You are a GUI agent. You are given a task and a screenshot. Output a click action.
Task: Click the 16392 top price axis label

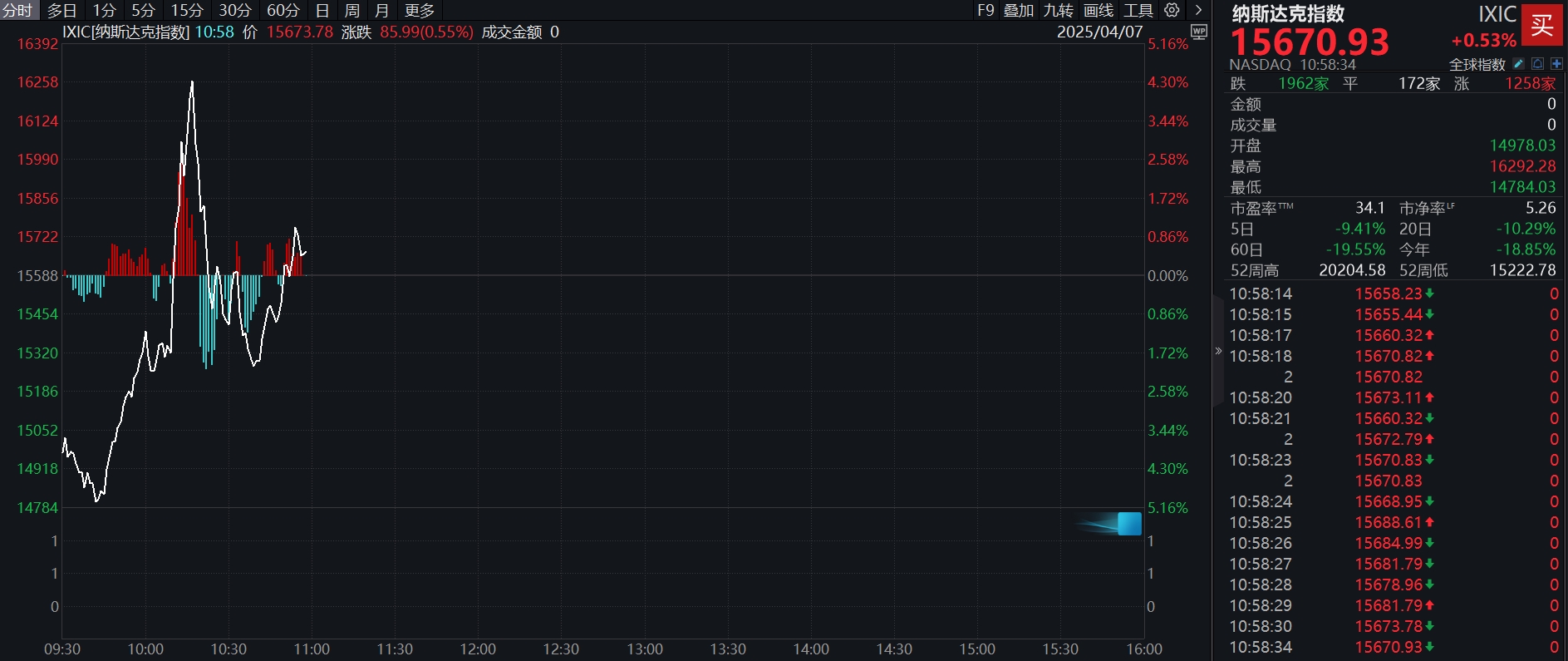37,44
